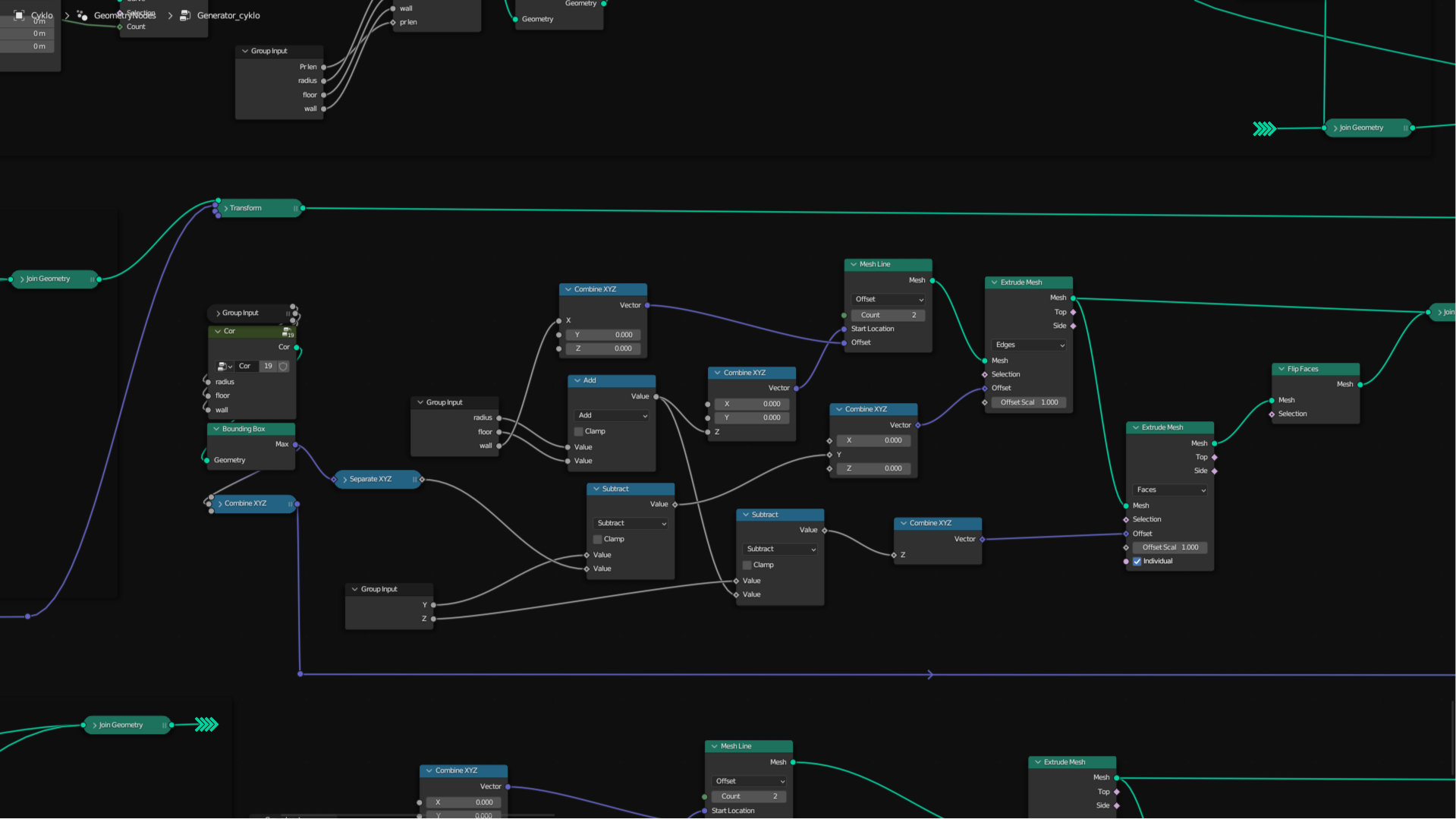1456x819 pixels.
Task: Click the collapsed Transform node
Action: [258, 208]
